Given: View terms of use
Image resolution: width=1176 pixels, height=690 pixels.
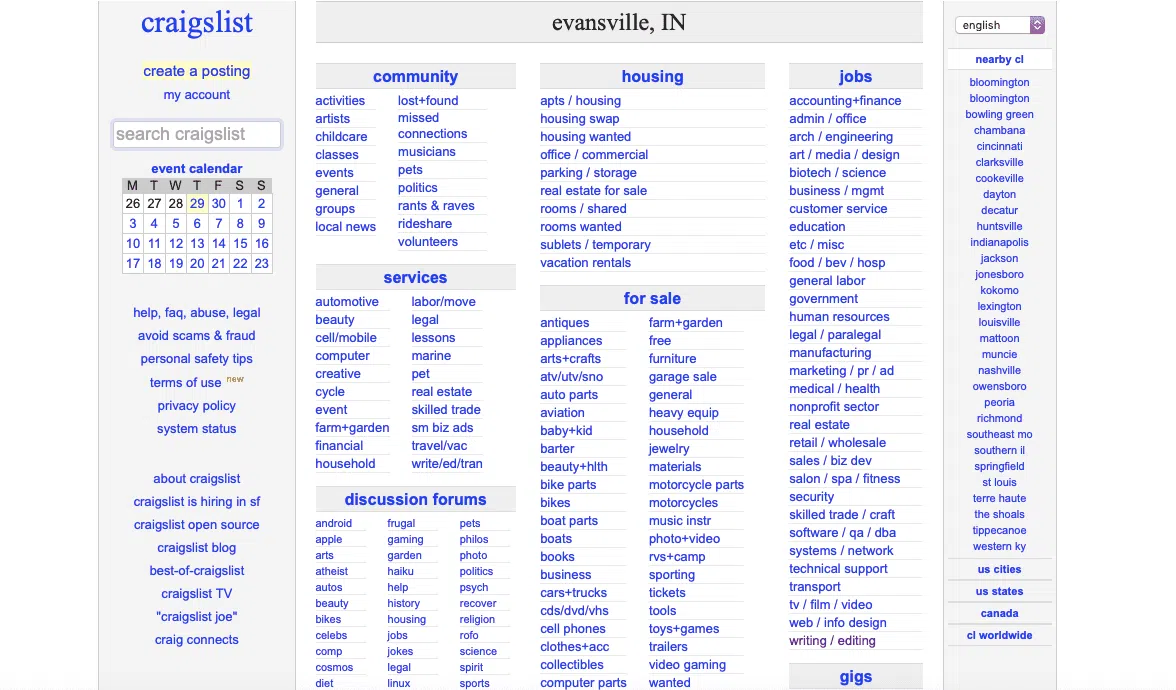Looking at the screenshot, I should (185, 382).
